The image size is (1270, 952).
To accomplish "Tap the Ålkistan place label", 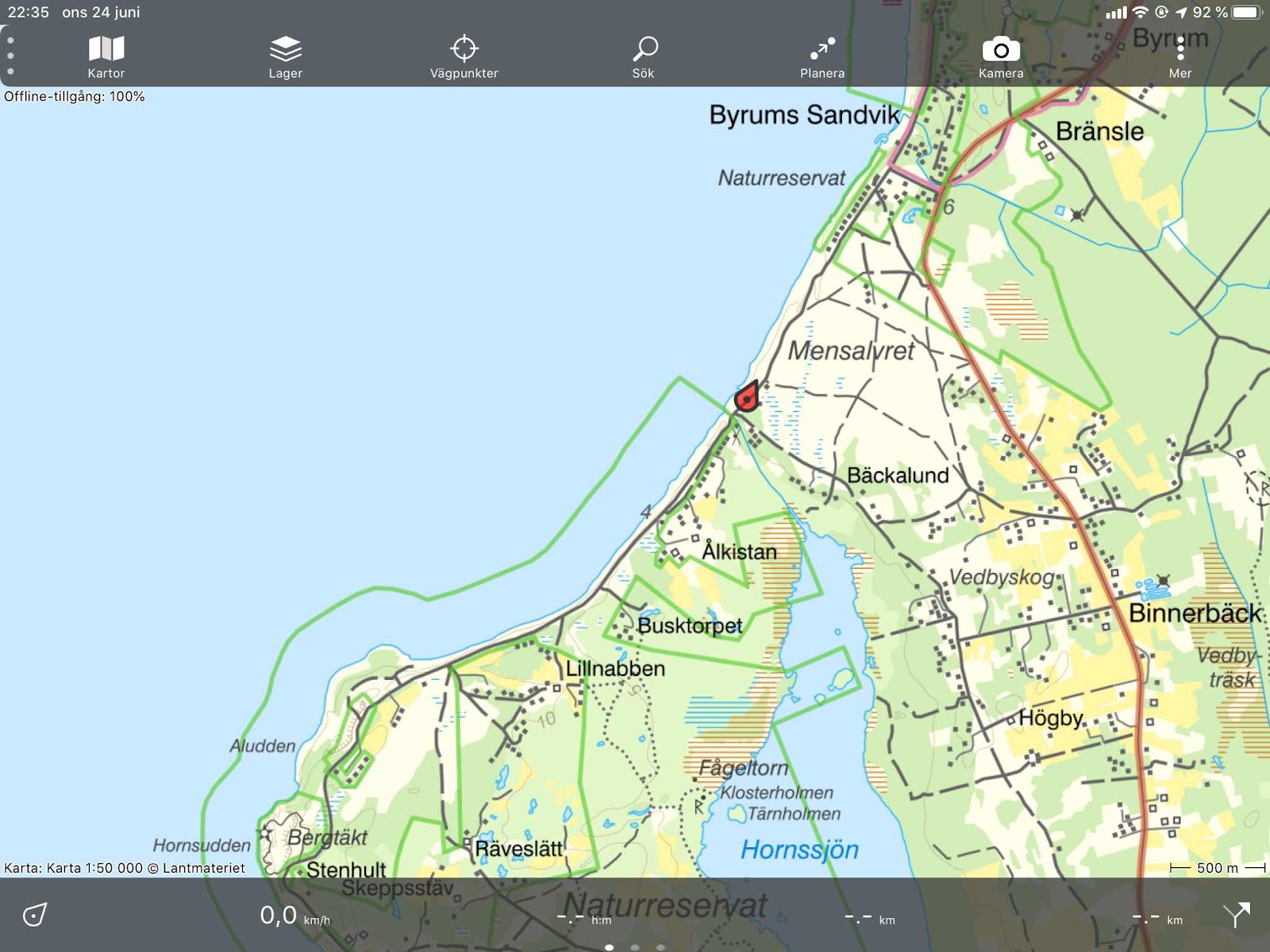I will click(x=739, y=551).
